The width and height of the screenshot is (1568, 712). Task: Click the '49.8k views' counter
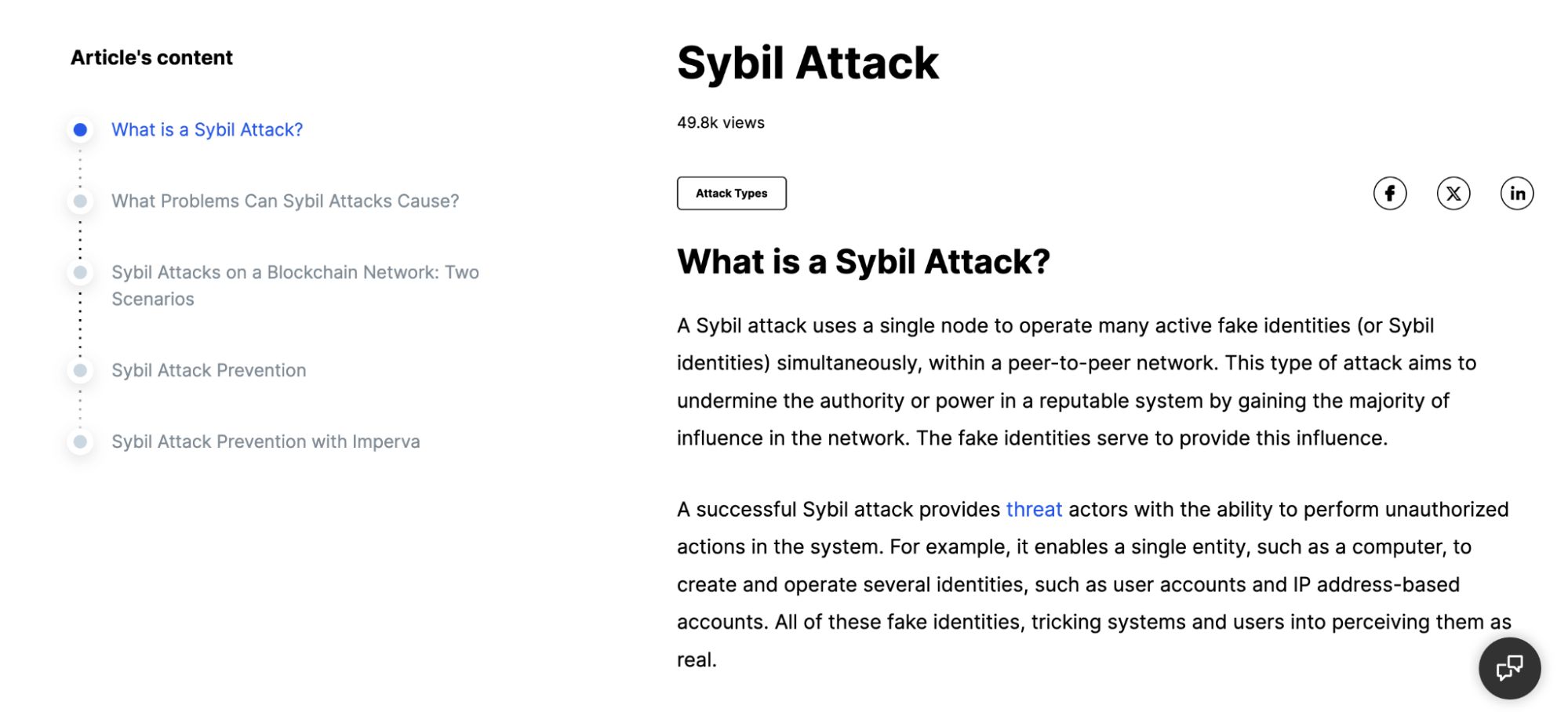click(720, 123)
